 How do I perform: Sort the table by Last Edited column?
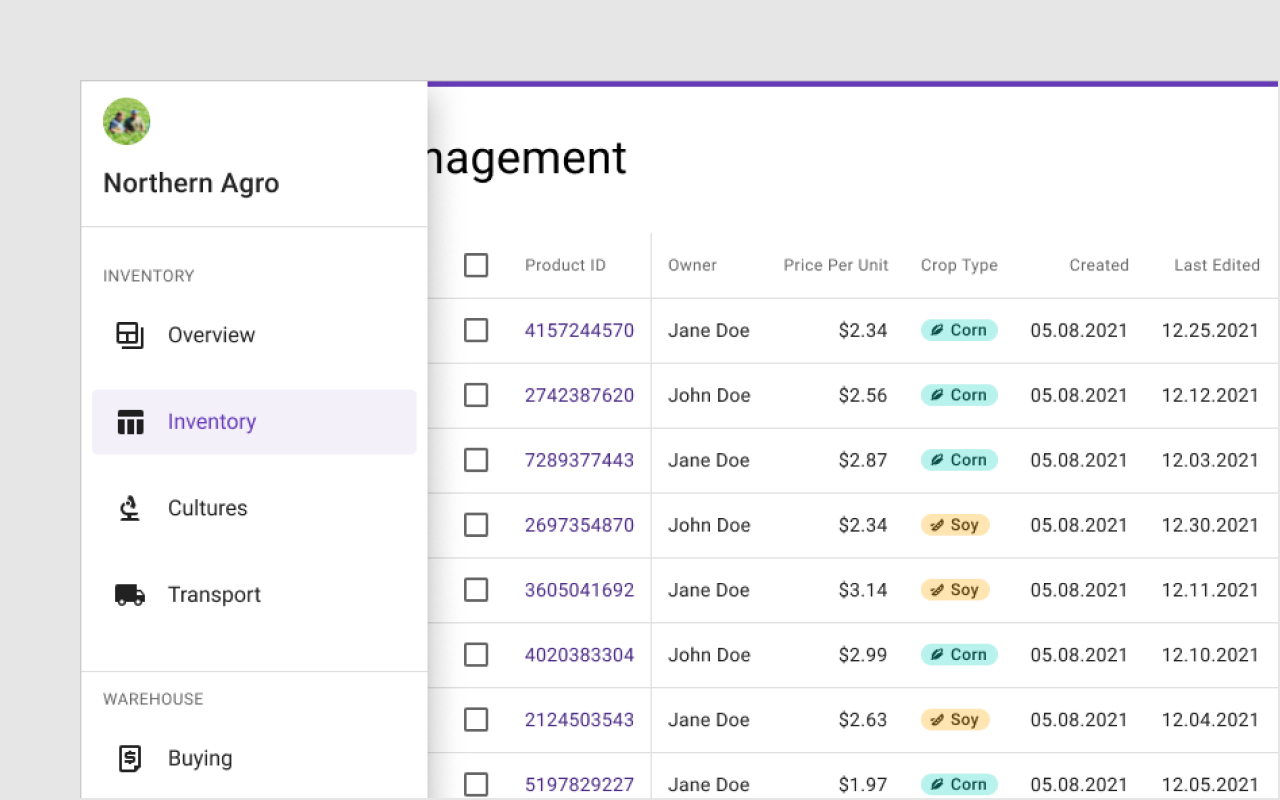point(1217,265)
